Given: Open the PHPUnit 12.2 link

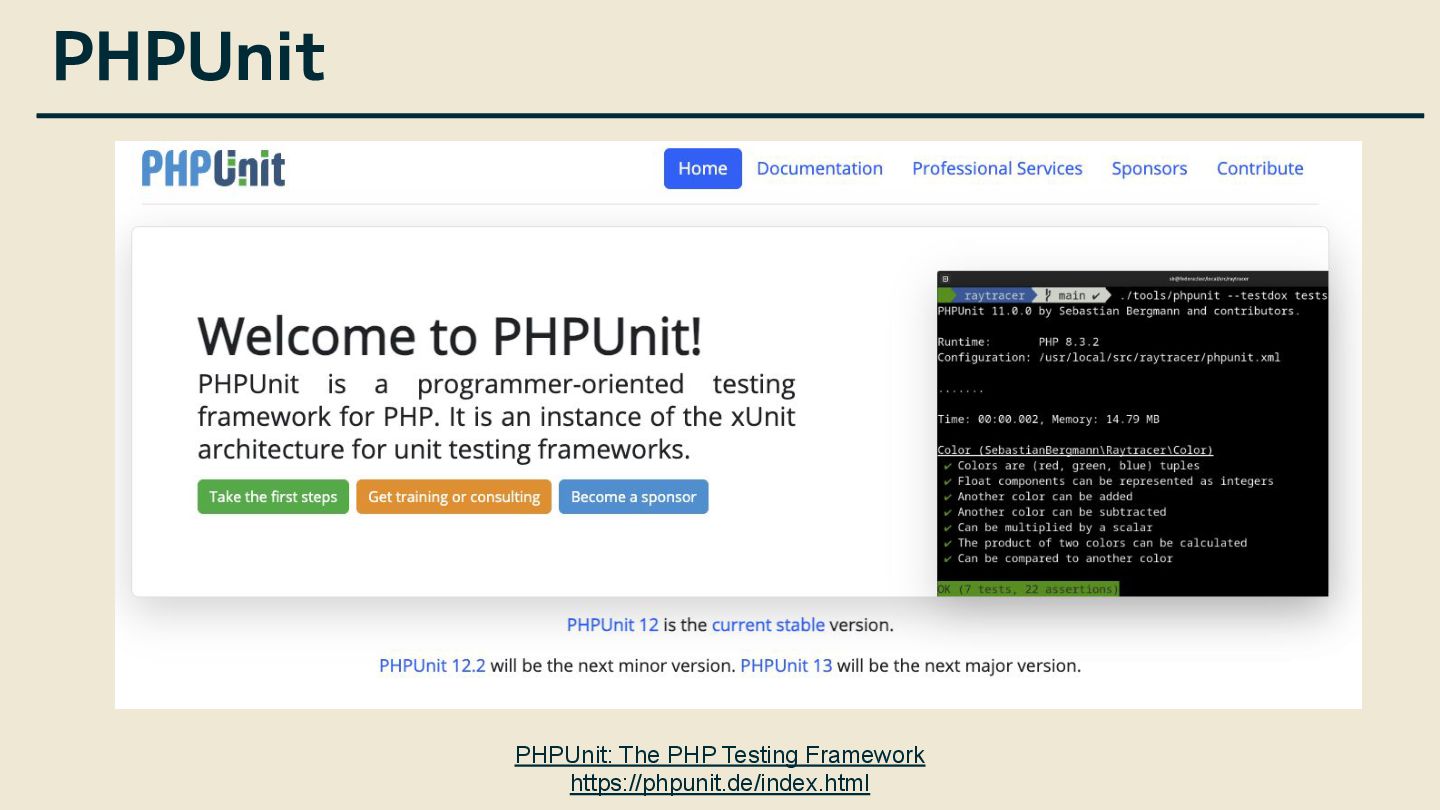Looking at the screenshot, I should click(432, 665).
